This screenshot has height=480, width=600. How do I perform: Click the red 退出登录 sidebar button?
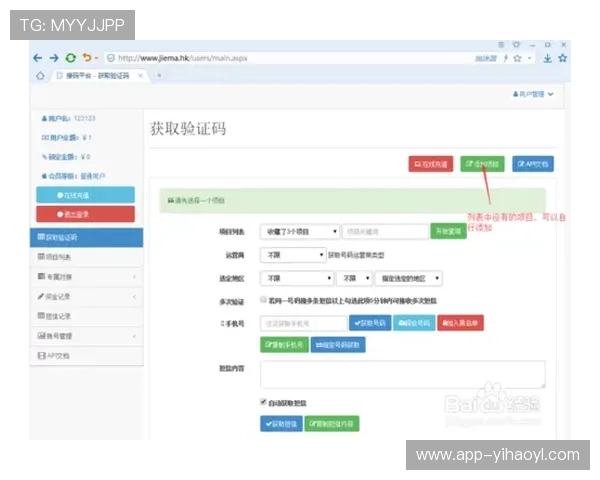tap(85, 214)
